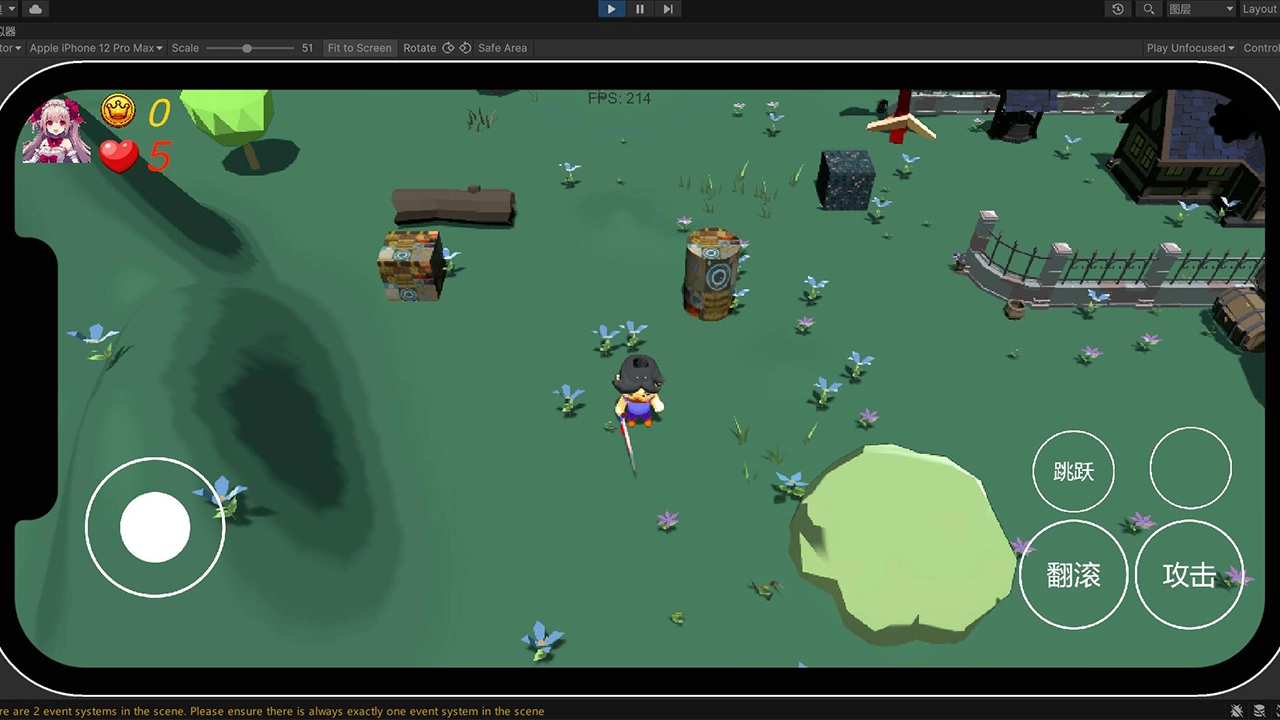Screen dimensions: 1280x720
Task: Pause the running game
Action: [x=640, y=9]
